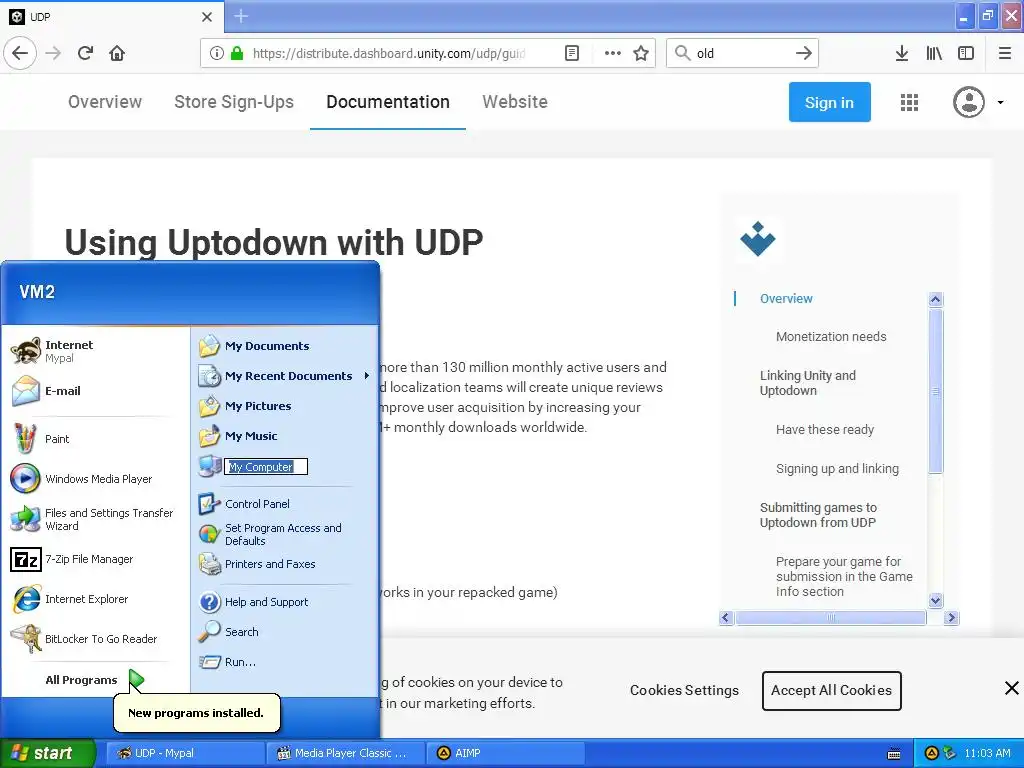The height and width of the screenshot is (768, 1024).
Task: Click the sidebar scroll down arrow
Action: 935,600
